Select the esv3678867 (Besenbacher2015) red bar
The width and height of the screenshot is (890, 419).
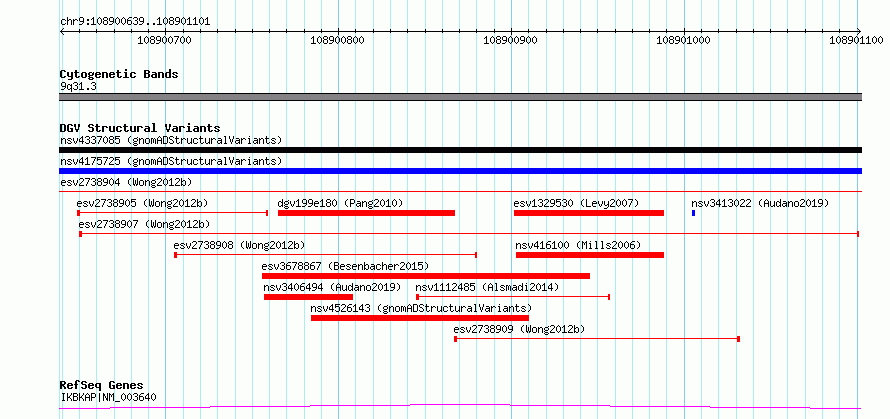coord(426,276)
